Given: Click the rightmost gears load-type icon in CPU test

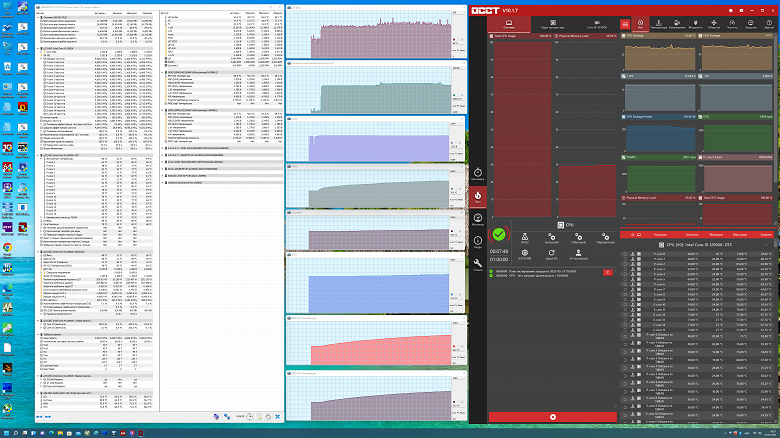Looking at the screenshot, I should pyautogui.click(x=605, y=238).
